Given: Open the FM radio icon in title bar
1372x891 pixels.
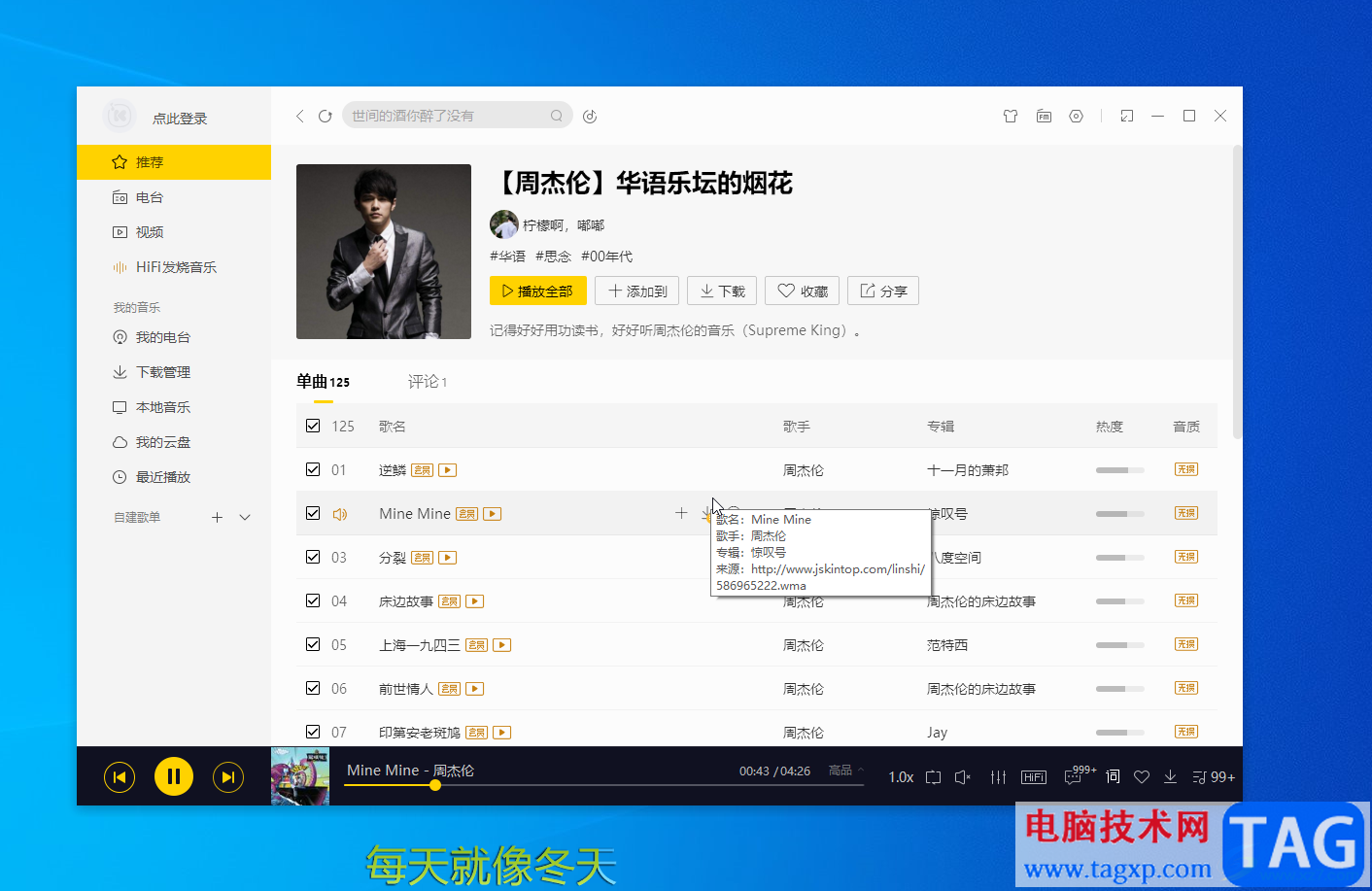Looking at the screenshot, I should coord(1044,116).
